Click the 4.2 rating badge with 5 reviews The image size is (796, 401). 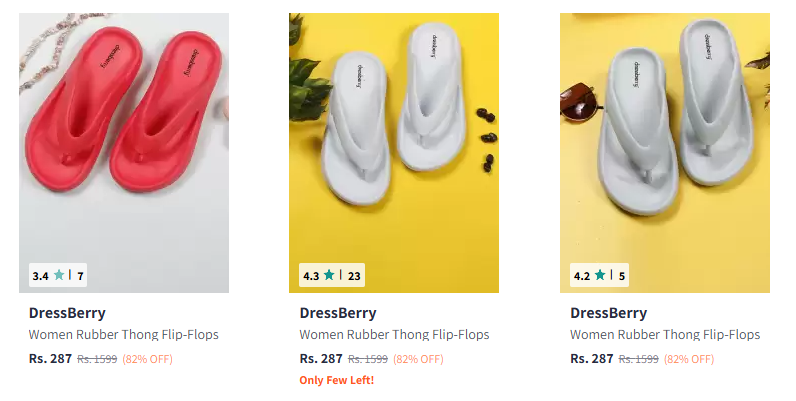pos(599,276)
